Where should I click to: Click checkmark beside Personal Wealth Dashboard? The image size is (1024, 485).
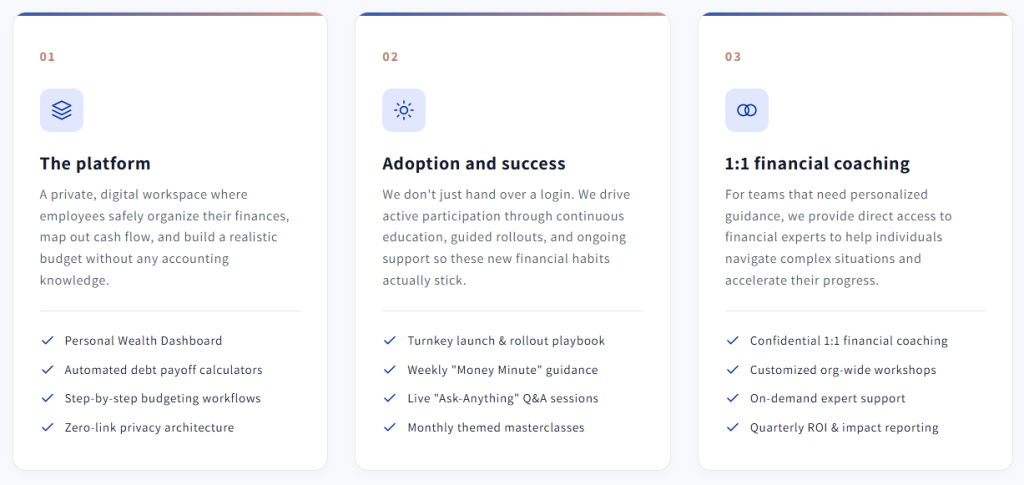(47, 341)
